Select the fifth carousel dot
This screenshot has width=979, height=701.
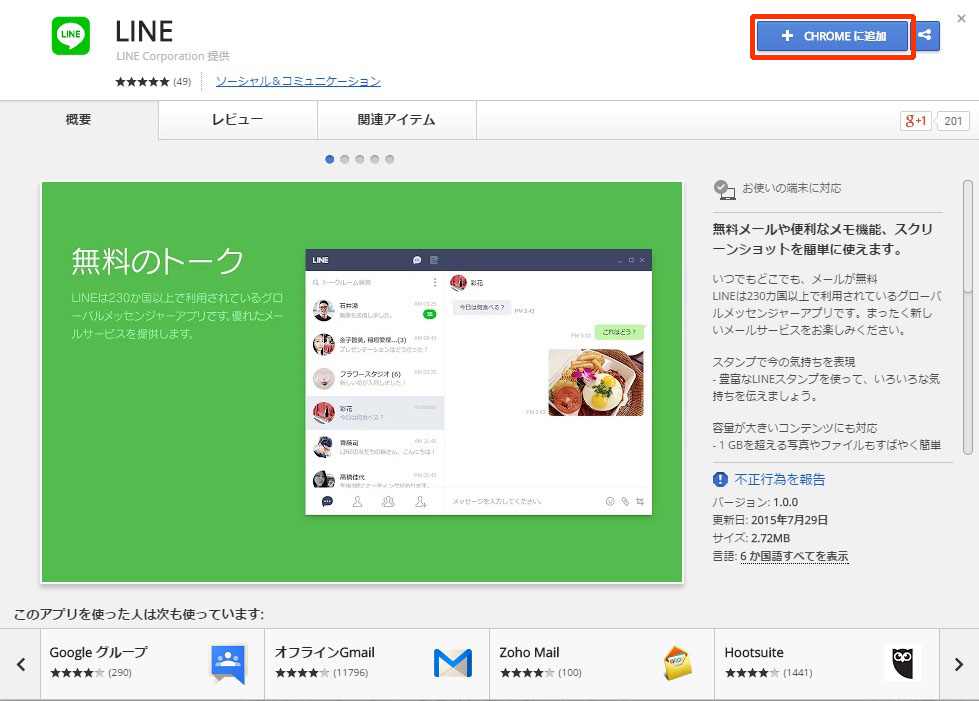(x=390, y=159)
